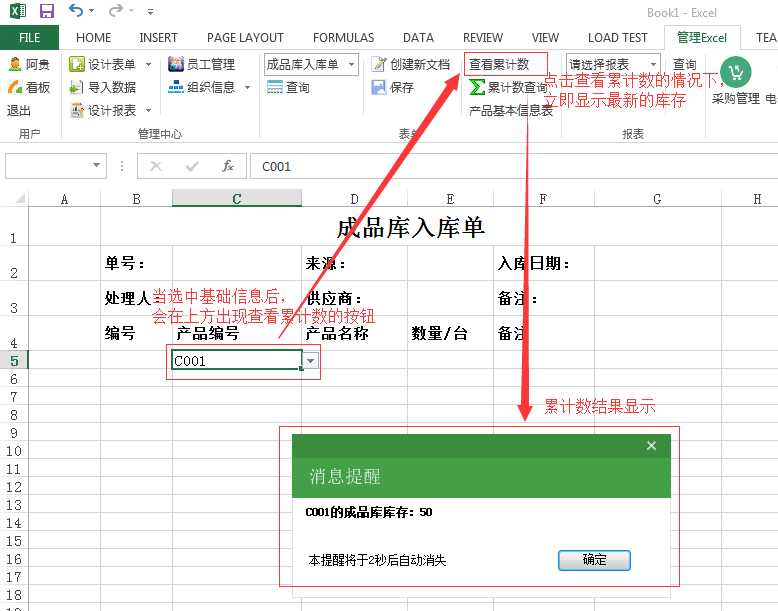This screenshot has width=778, height=611.
Task: Click the 阿贵 user icon
Action: (x=15, y=64)
